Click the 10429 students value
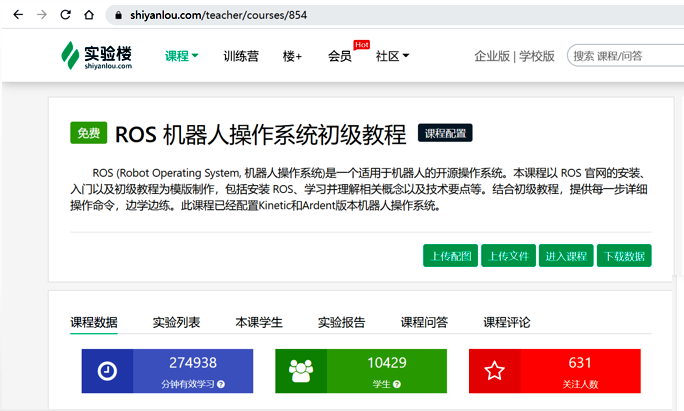Image resolution: width=684 pixels, height=411 pixels. (x=387, y=363)
